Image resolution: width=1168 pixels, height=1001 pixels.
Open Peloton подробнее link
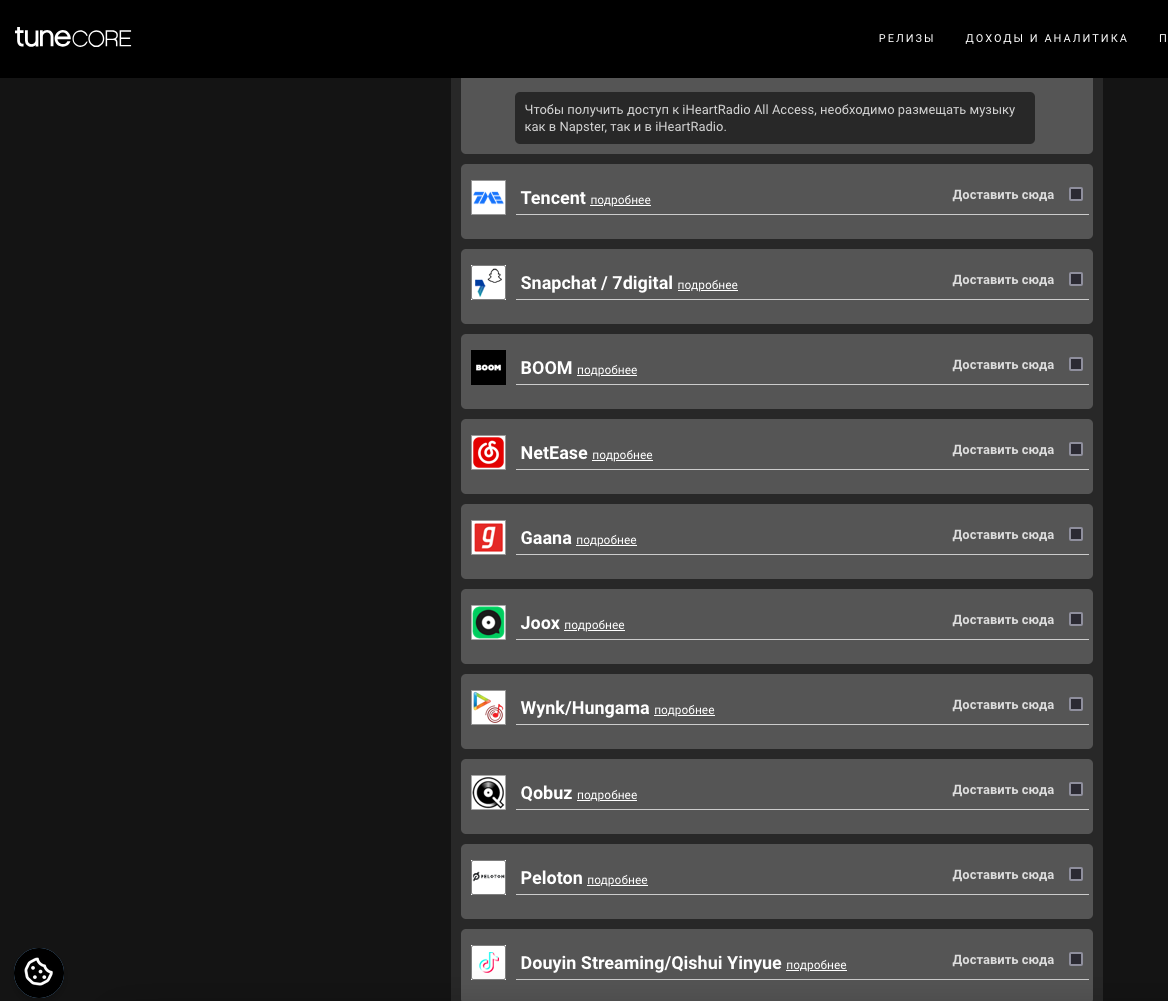618,879
